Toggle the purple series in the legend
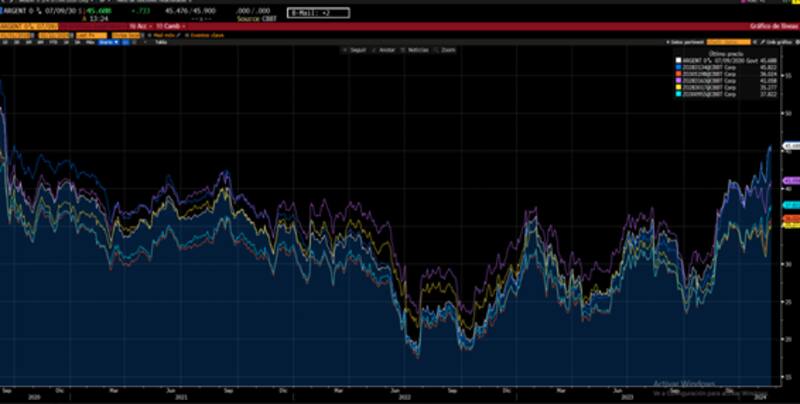 [x=678, y=80]
